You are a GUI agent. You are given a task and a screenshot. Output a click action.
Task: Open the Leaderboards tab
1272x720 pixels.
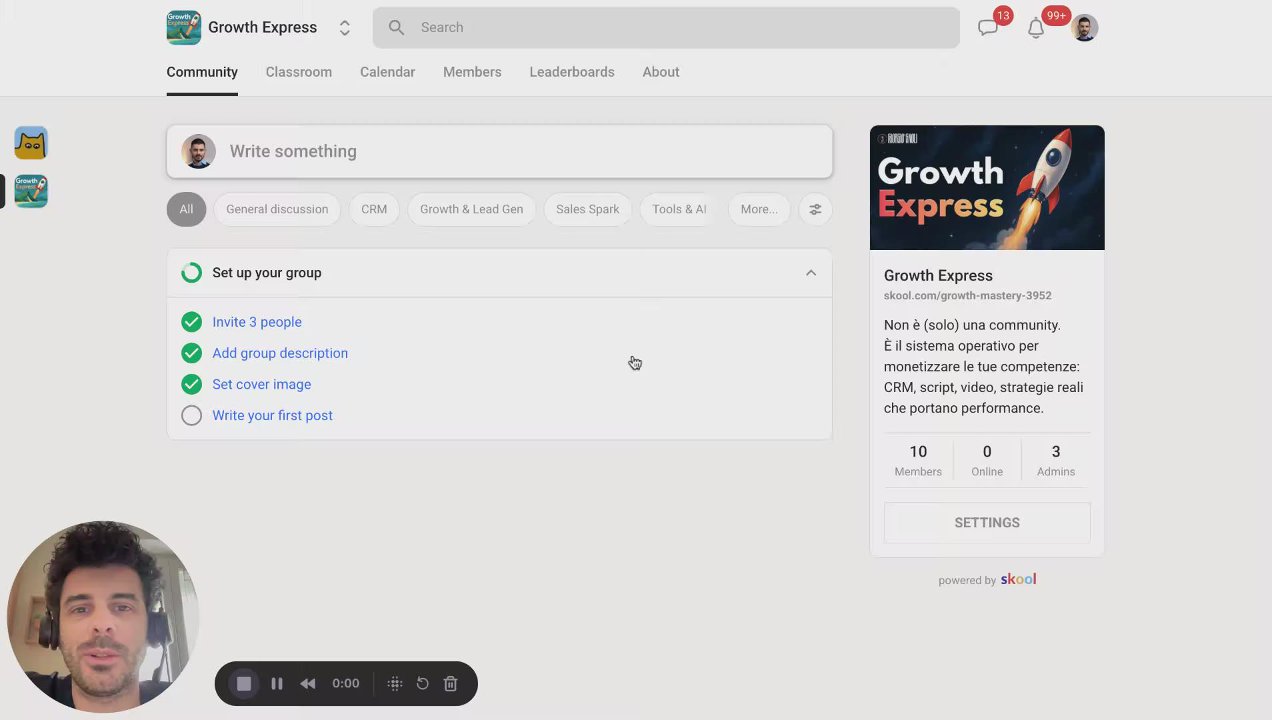[x=572, y=72]
